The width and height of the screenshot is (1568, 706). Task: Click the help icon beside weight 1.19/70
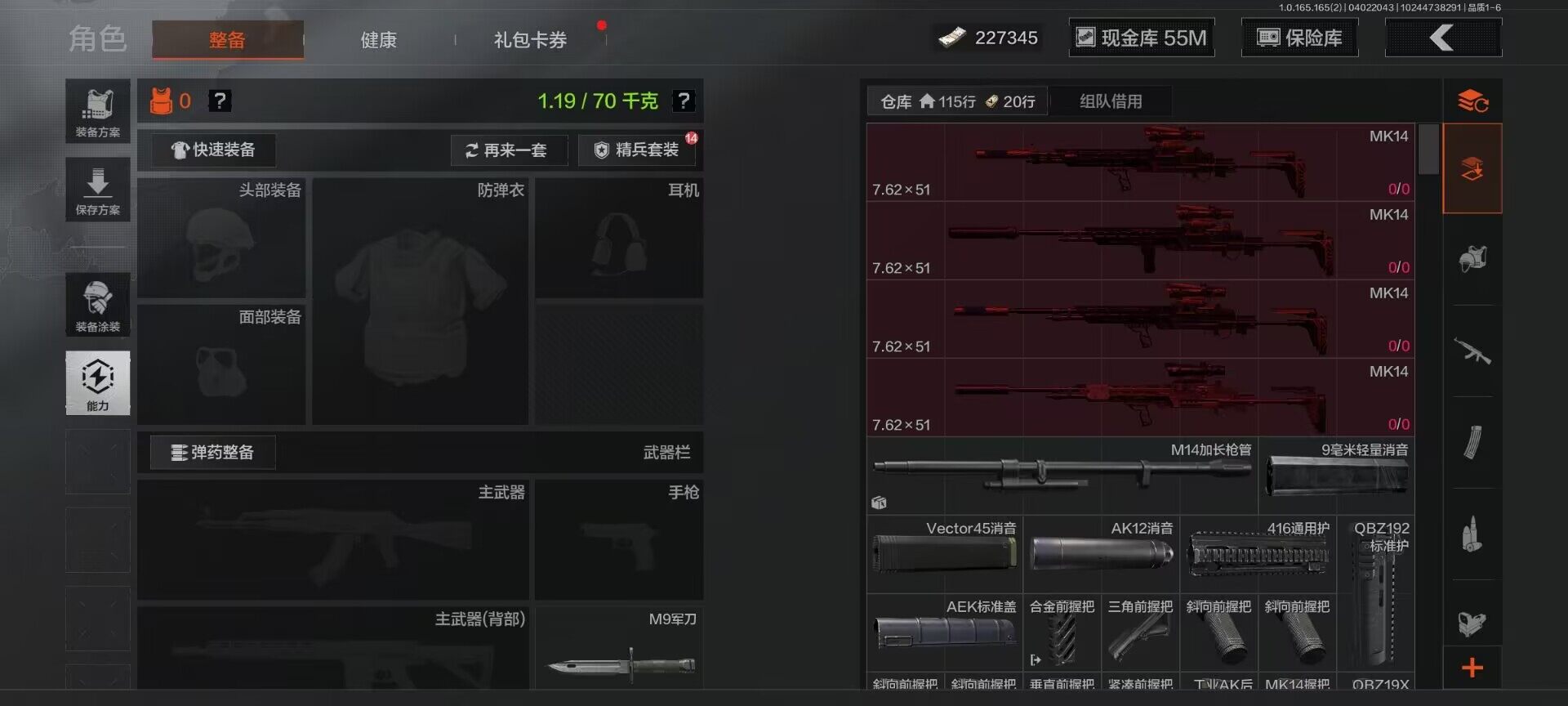click(x=683, y=101)
